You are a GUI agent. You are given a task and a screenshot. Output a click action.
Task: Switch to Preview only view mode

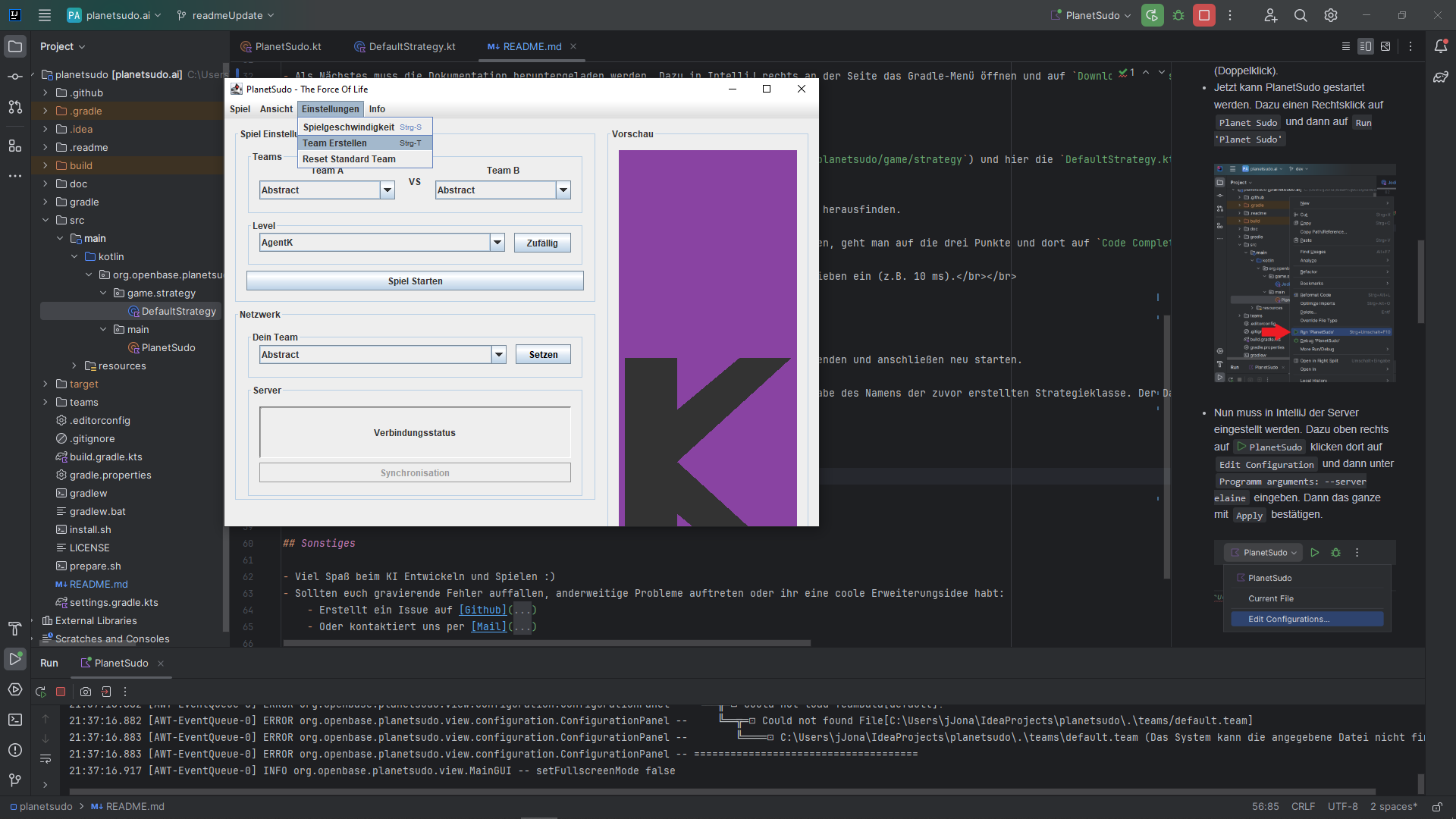click(x=1385, y=46)
